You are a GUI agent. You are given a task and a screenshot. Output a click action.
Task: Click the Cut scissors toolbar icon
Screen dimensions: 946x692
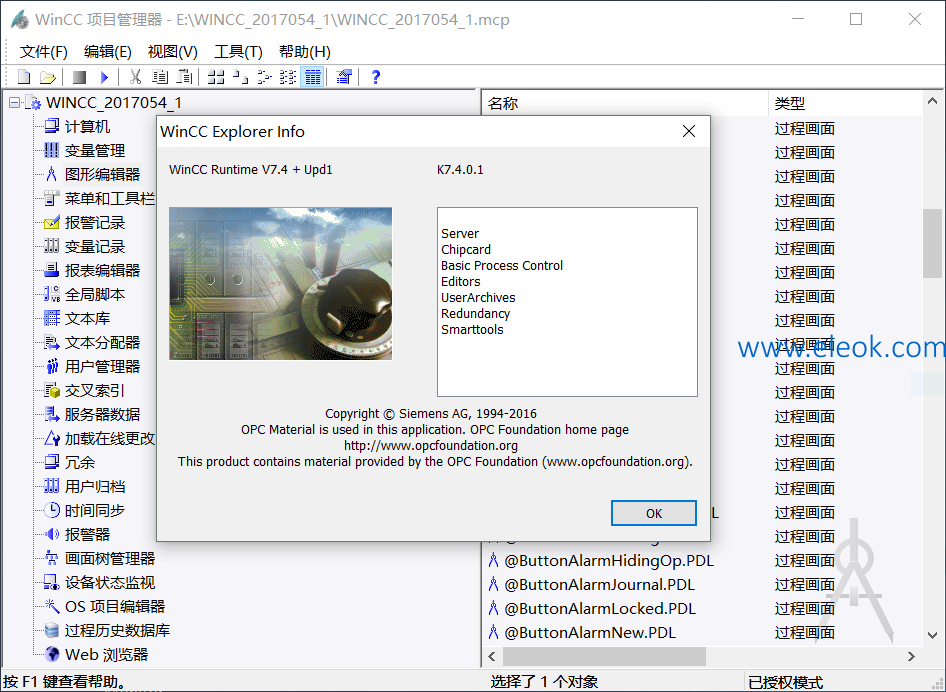(x=135, y=77)
